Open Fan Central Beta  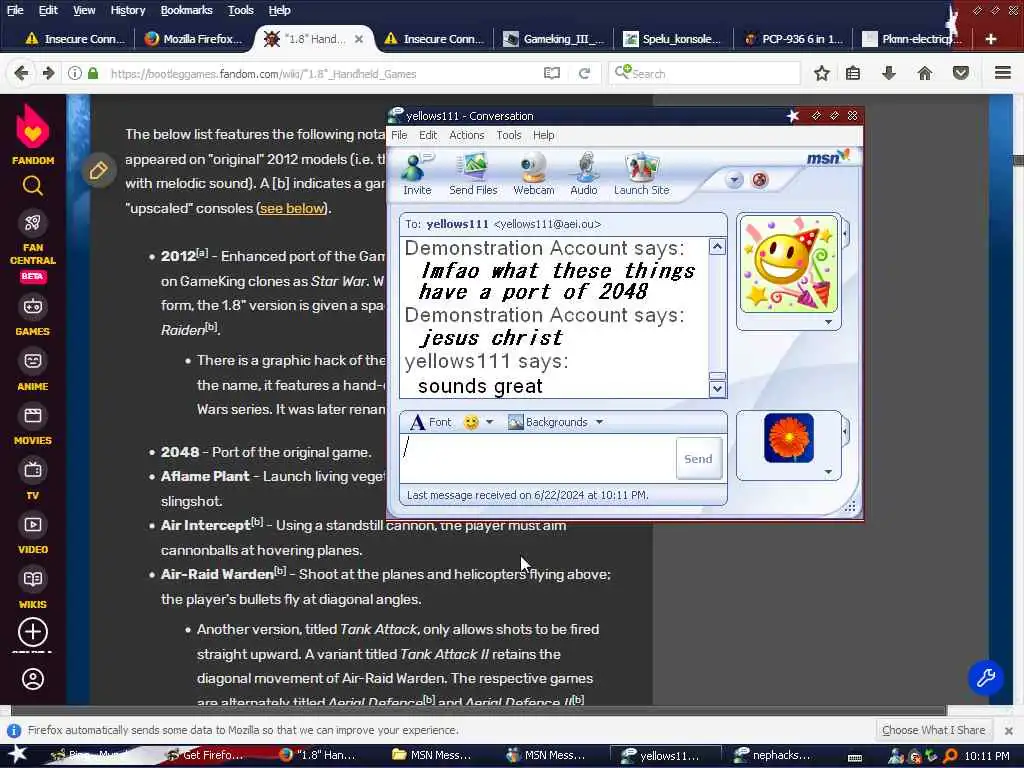pos(33,247)
